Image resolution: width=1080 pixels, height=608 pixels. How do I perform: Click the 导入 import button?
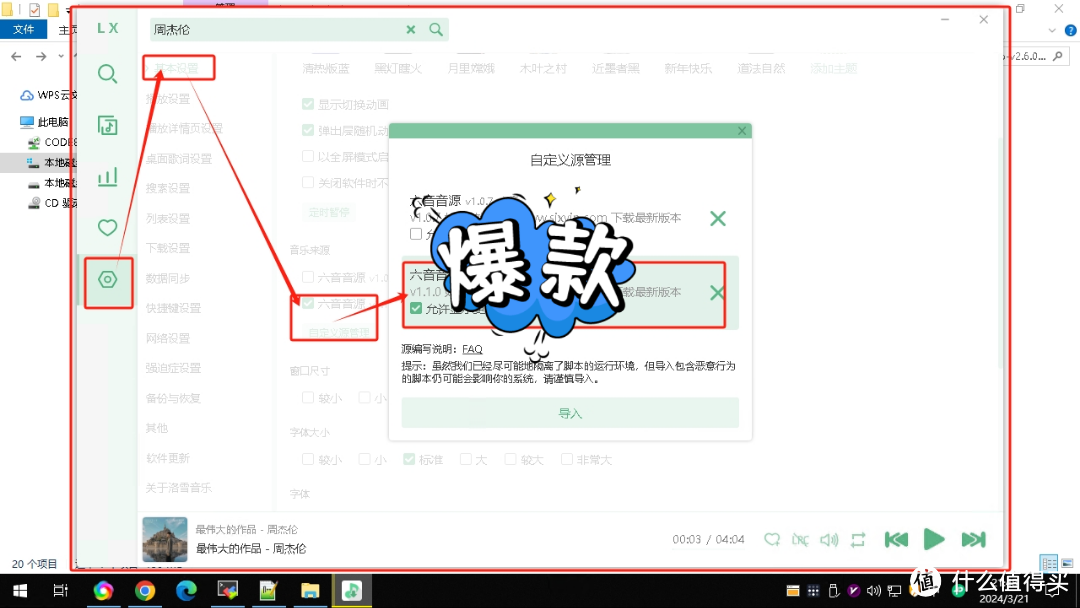pyautogui.click(x=570, y=413)
